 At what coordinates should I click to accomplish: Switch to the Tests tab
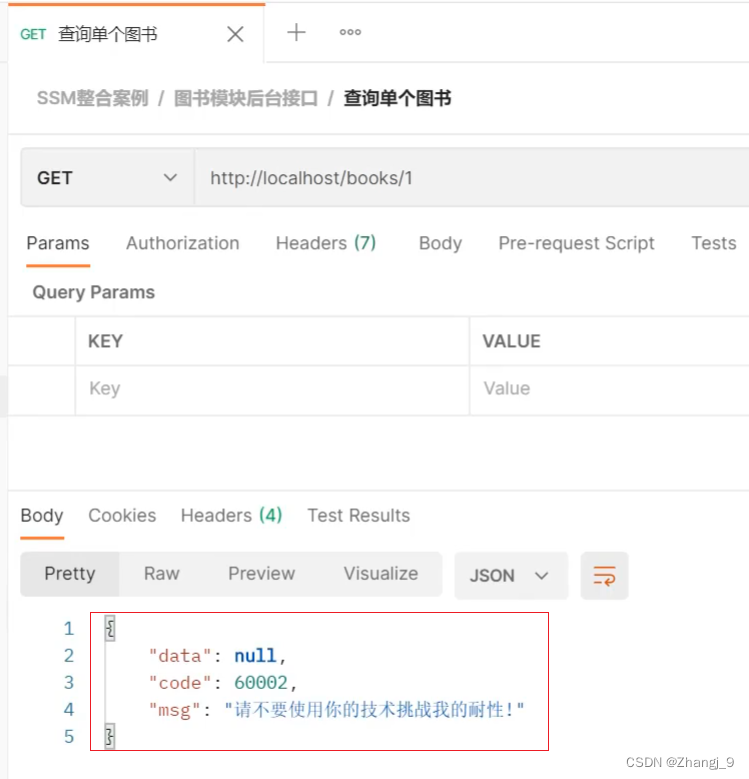point(714,243)
